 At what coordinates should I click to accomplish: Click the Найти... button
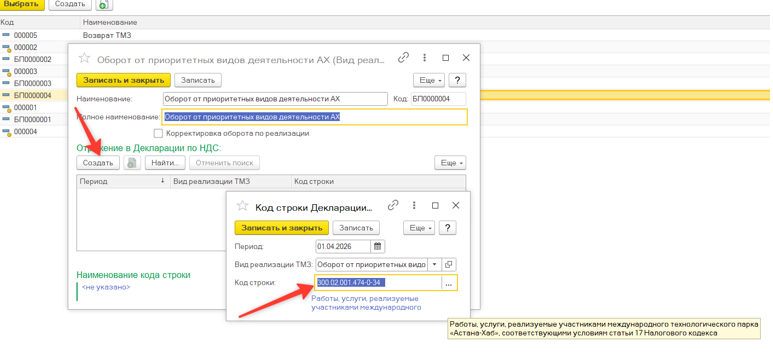pyautogui.click(x=165, y=163)
